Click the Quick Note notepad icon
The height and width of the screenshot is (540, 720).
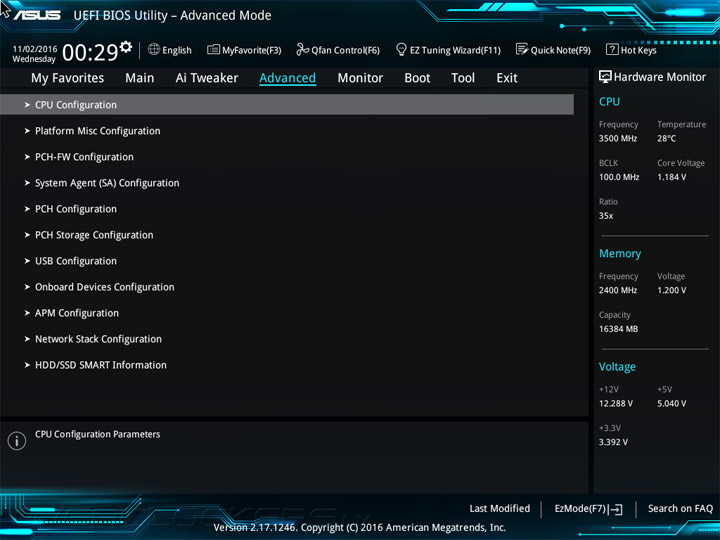(522, 49)
